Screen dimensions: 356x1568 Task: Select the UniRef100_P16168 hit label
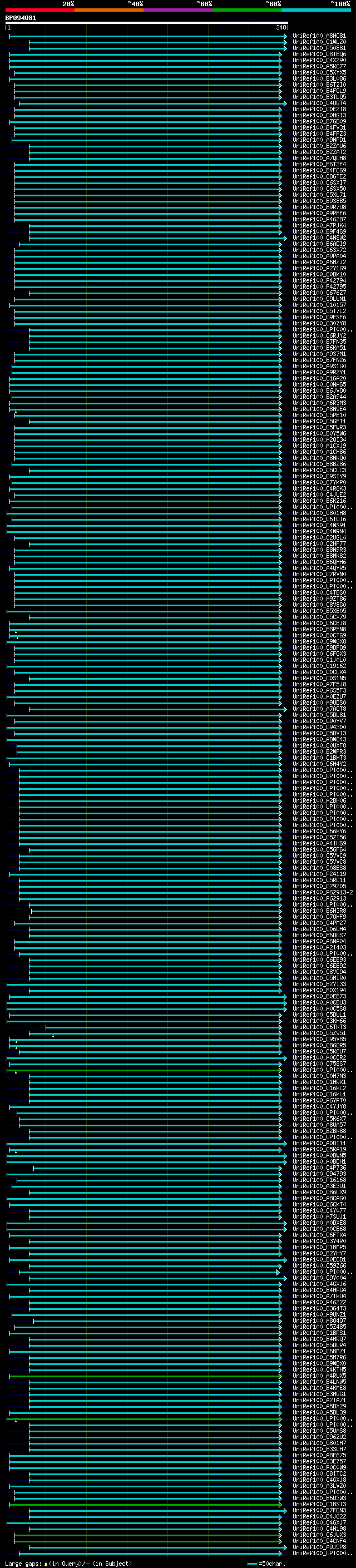pyautogui.click(x=319, y=1180)
